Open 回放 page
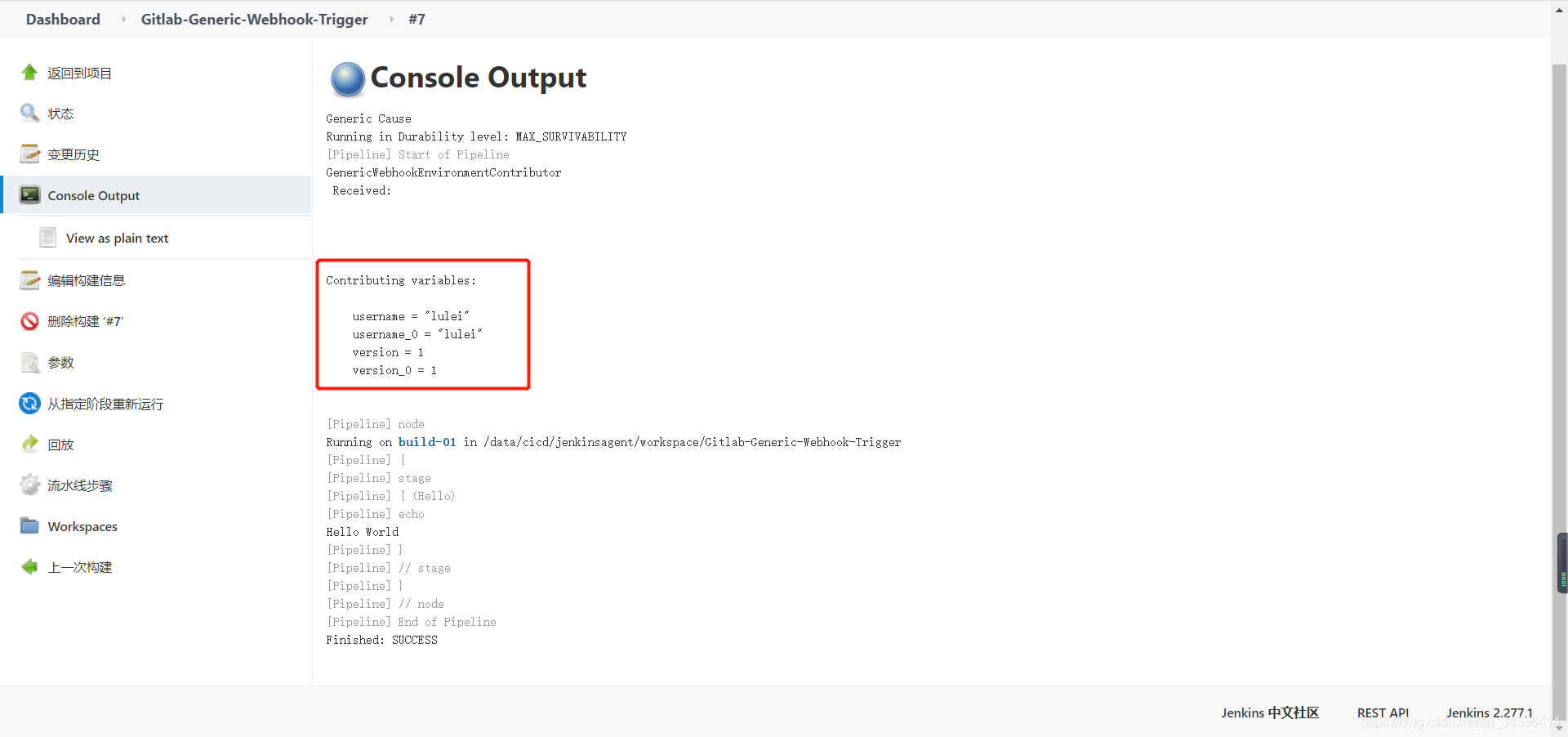 [x=60, y=444]
